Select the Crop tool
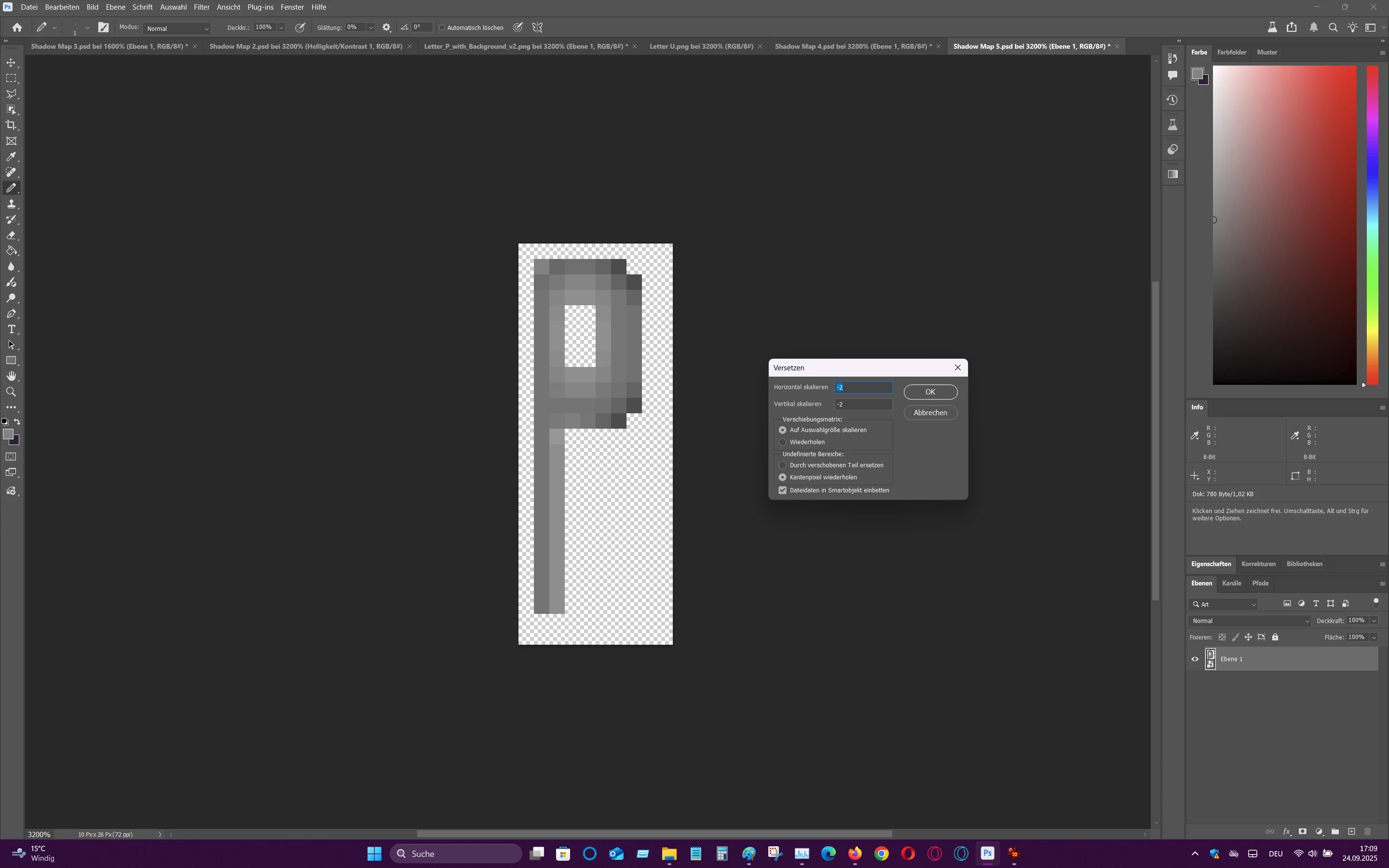The height and width of the screenshot is (868, 1389). [x=11, y=125]
